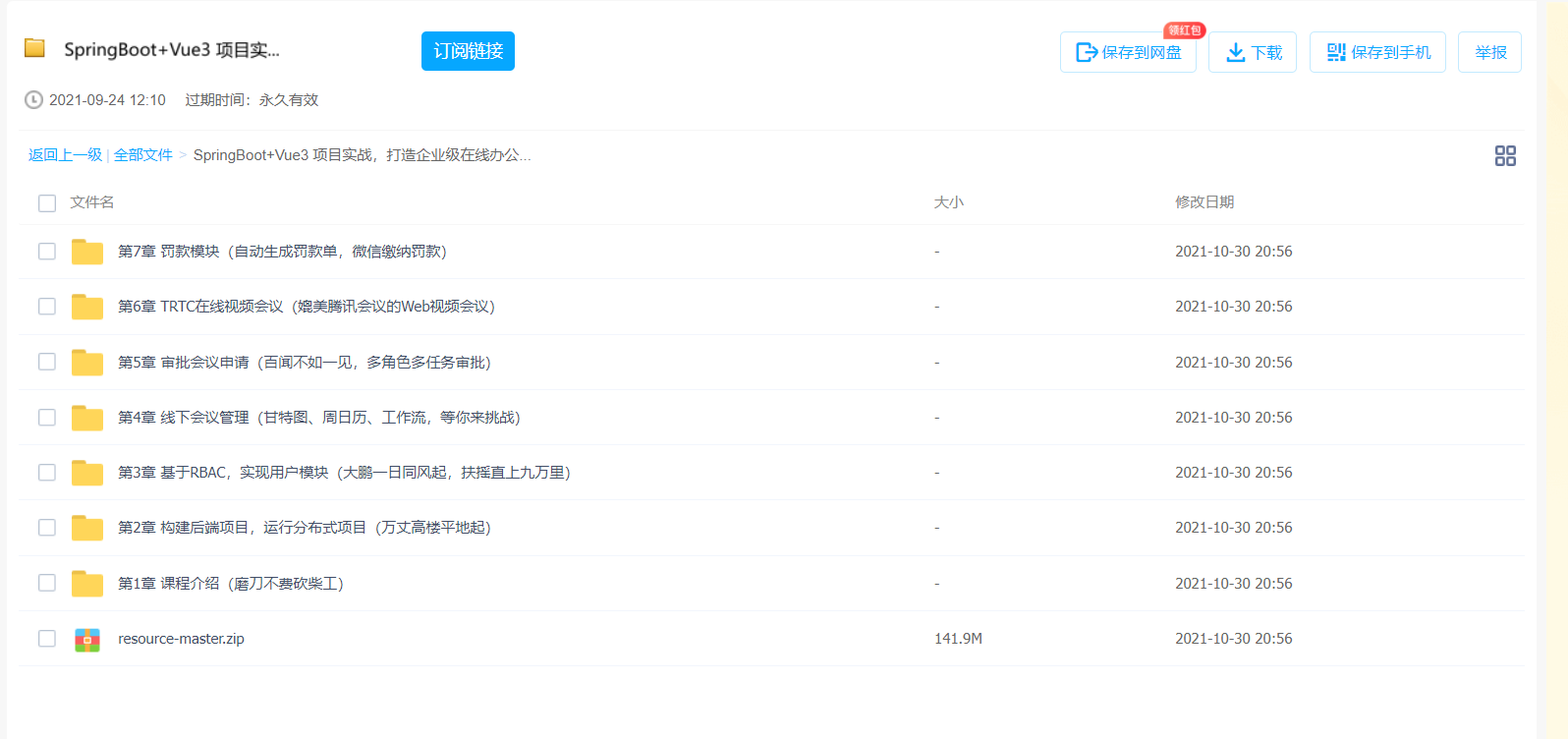This screenshot has width=1568, height=739.
Task: Click the share title SpringBoot+Vue3 项目实...
Action: click(x=172, y=50)
